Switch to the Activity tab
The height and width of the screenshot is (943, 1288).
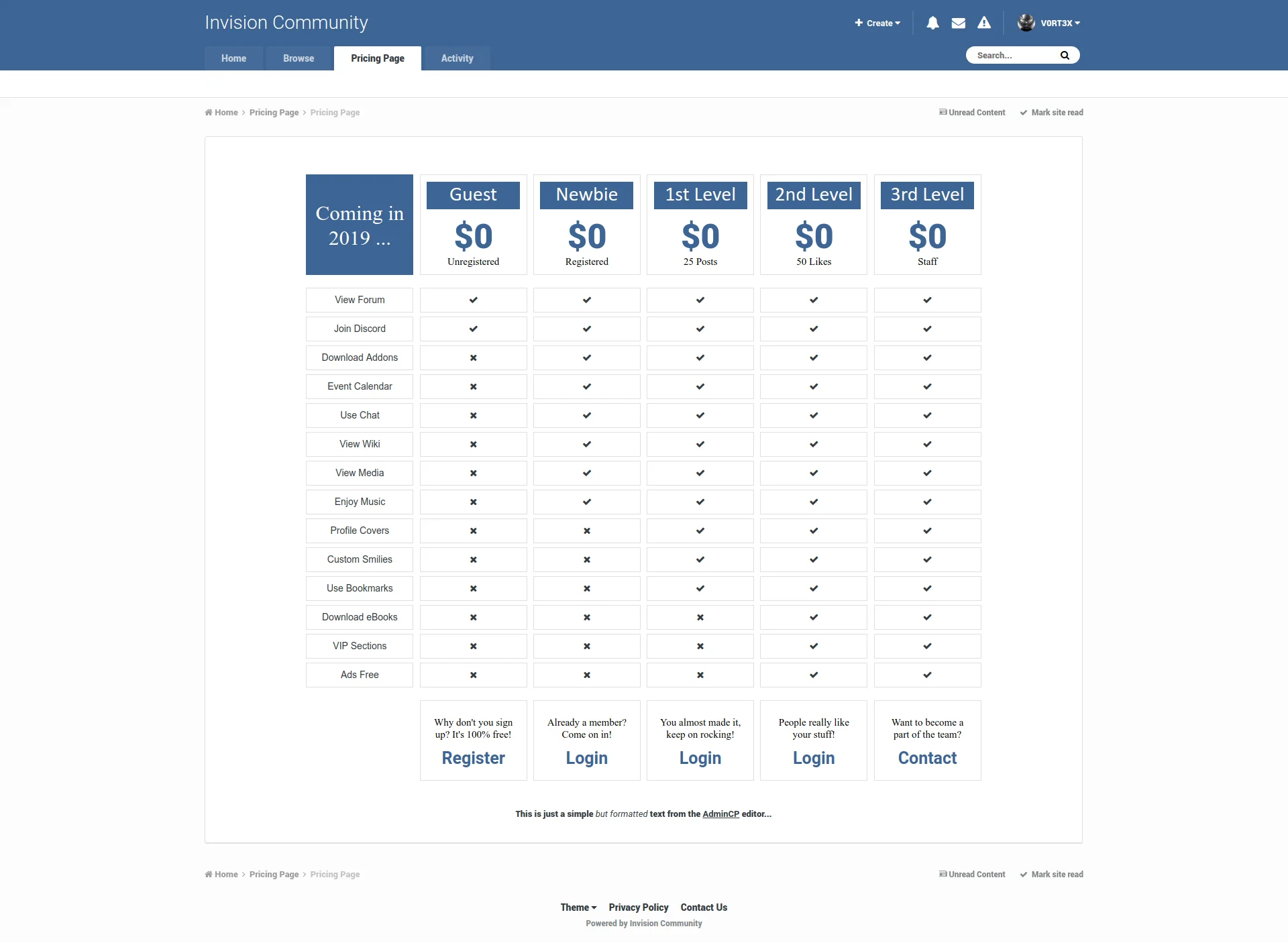(x=457, y=58)
